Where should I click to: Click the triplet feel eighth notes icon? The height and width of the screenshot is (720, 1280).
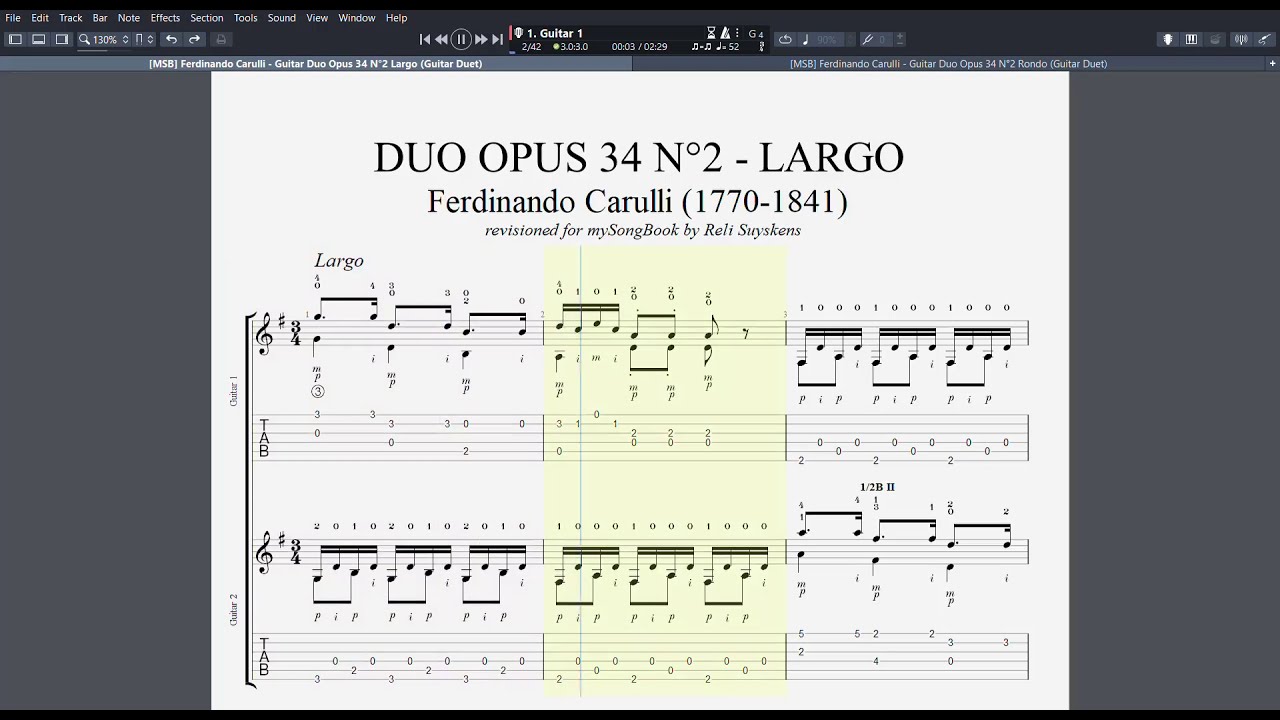[701, 47]
